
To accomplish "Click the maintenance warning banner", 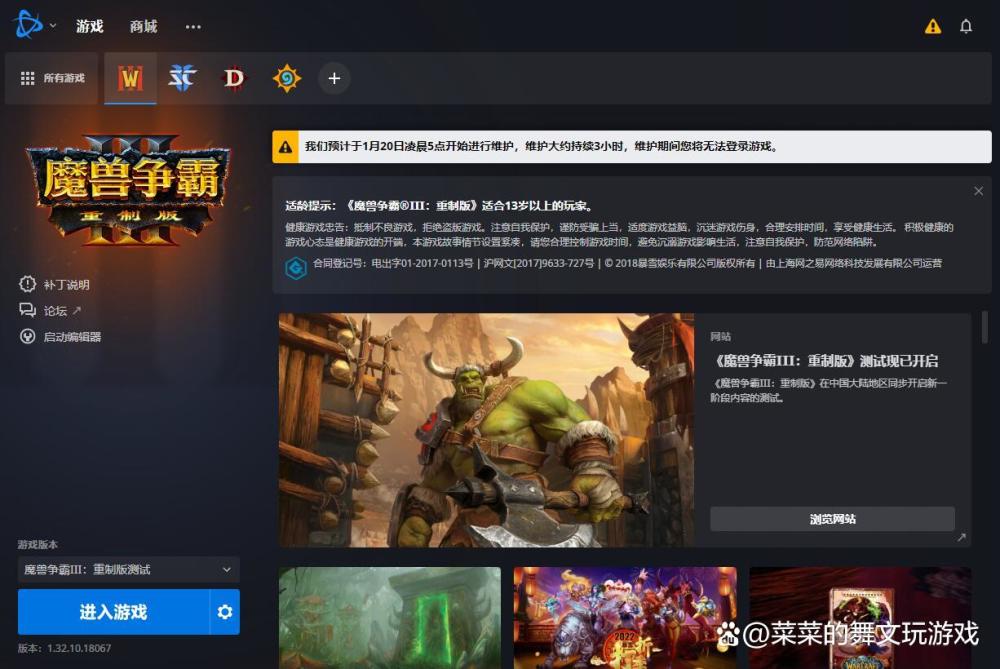I will point(632,147).
